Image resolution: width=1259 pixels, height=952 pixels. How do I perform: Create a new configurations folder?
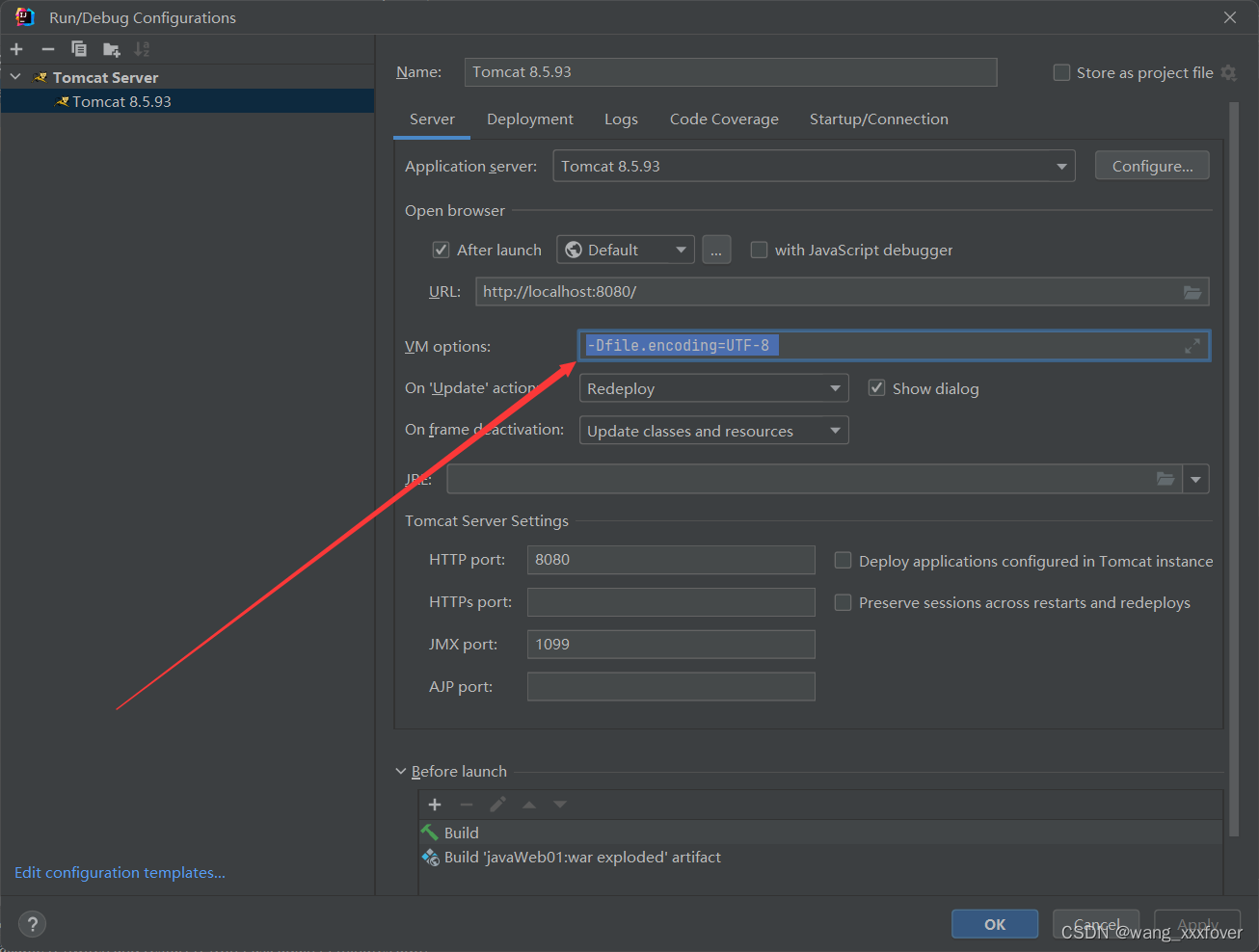pyautogui.click(x=112, y=49)
